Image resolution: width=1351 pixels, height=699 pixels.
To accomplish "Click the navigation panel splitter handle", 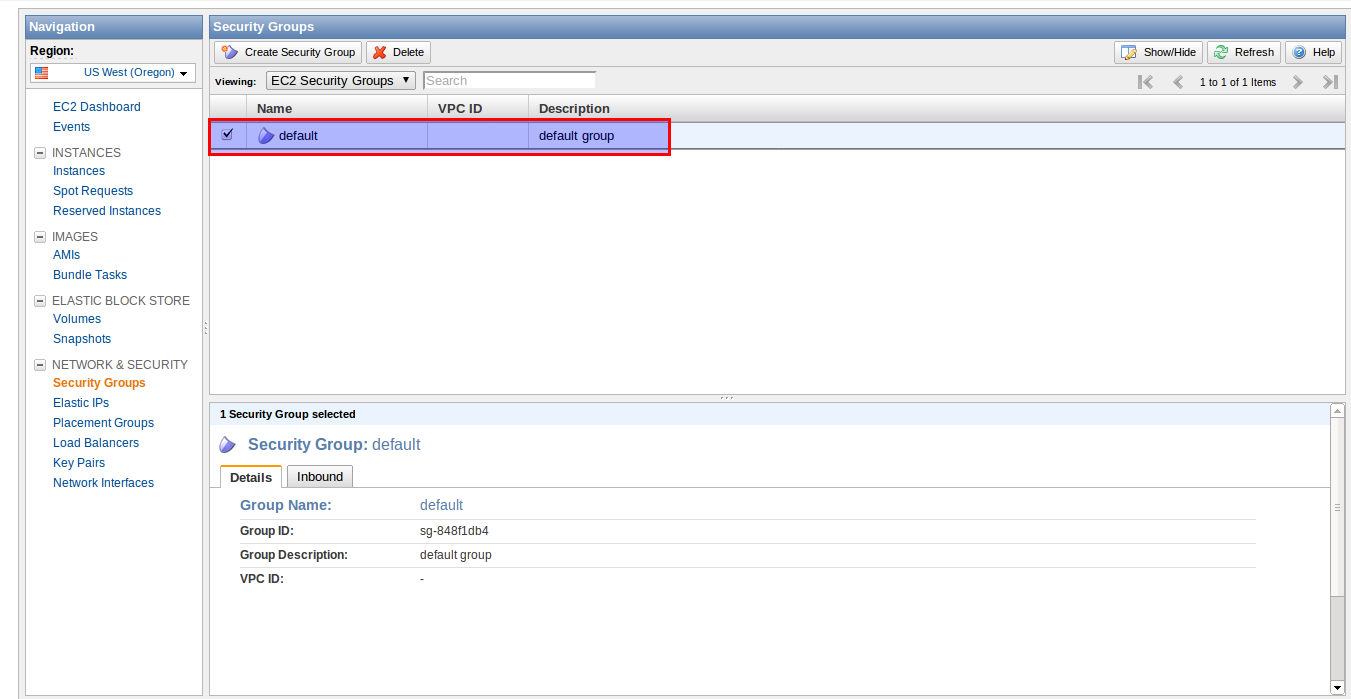I will pyautogui.click(x=206, y=328).
